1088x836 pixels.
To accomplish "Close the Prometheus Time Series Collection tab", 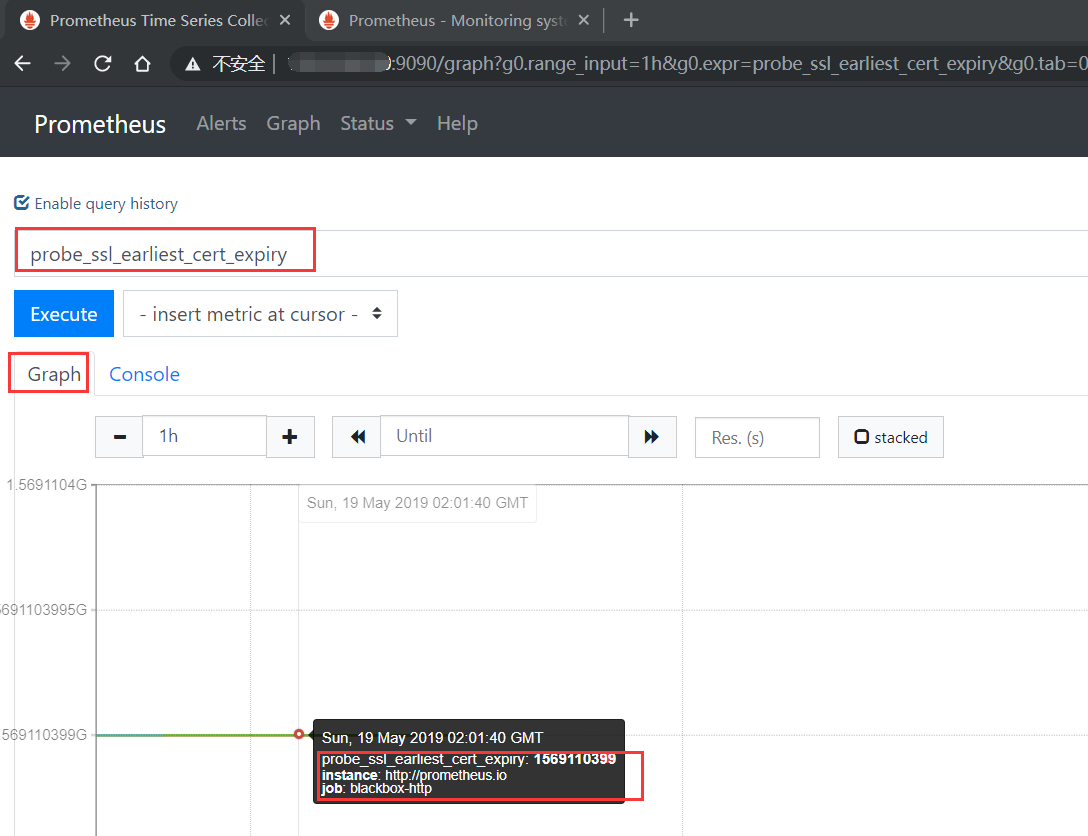I will pos(284,20).
